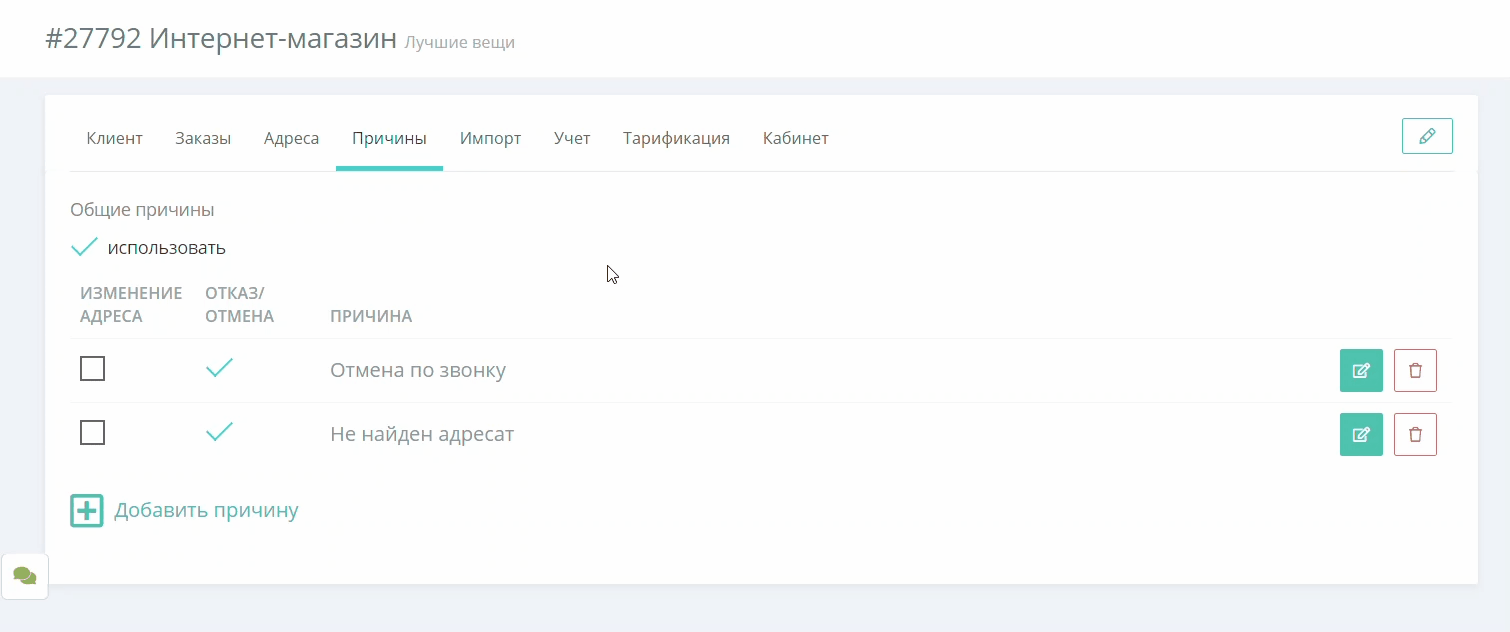
Task: Click the 'Отказ/Отмена' column header
Action: tap(240, 304)
